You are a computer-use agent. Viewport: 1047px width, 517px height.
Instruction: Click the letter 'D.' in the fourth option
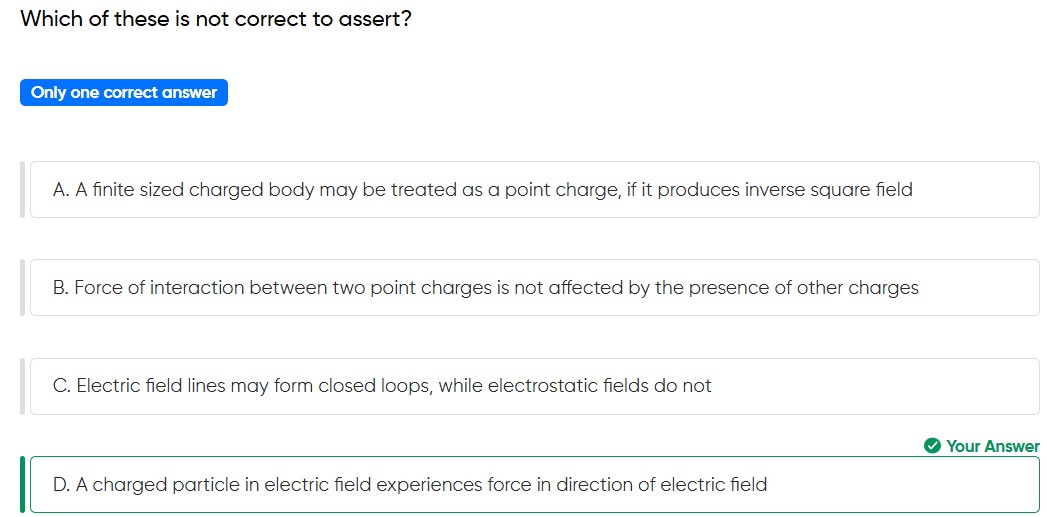pyautogui.click(x=61, y=484)
